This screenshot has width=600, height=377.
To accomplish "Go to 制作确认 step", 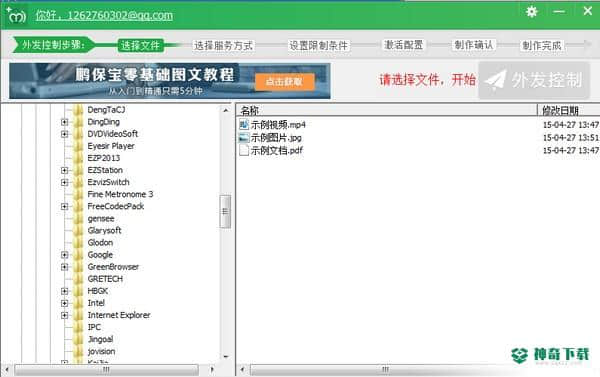I will [x=474, y=45].
